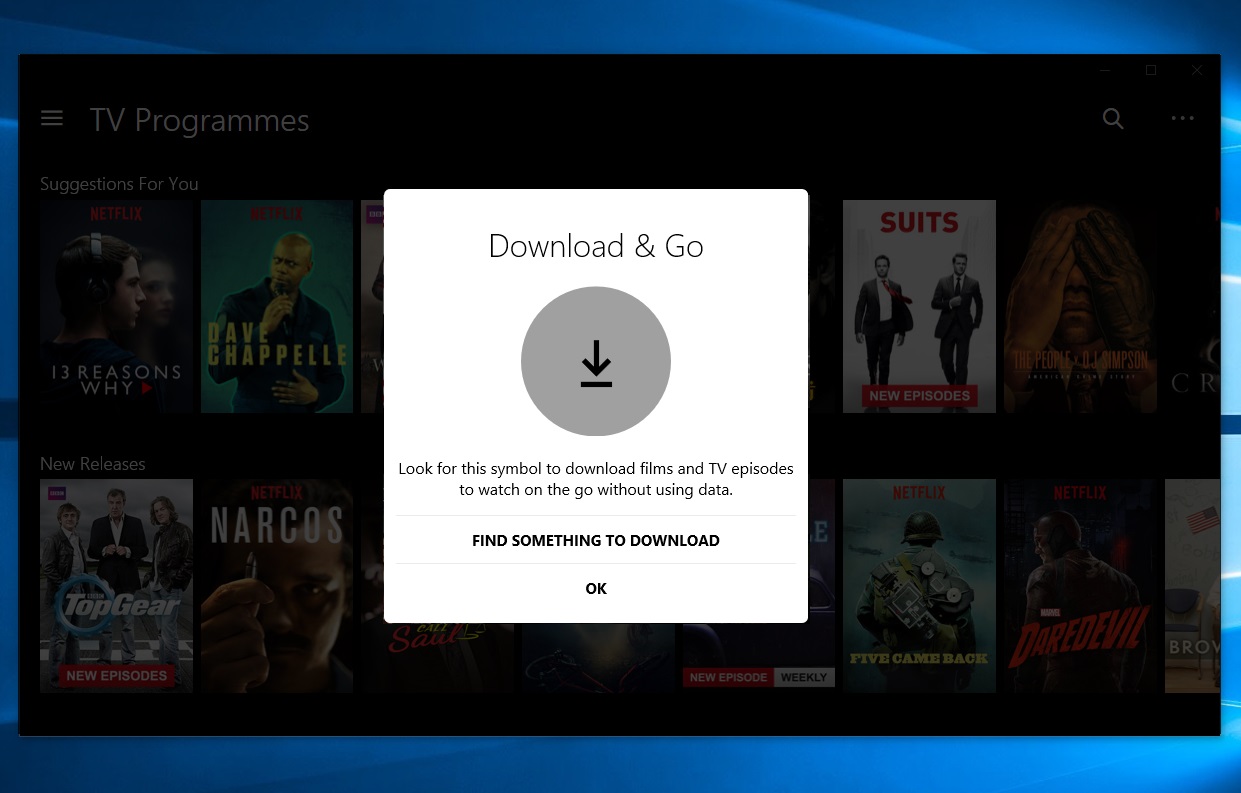Maximize the Netflix window

1151,70
